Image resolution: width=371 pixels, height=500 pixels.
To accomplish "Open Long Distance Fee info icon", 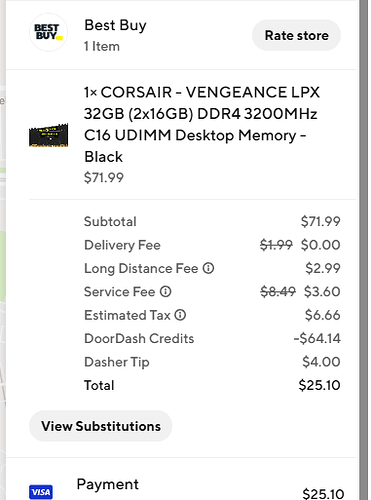I will point(208,268).
